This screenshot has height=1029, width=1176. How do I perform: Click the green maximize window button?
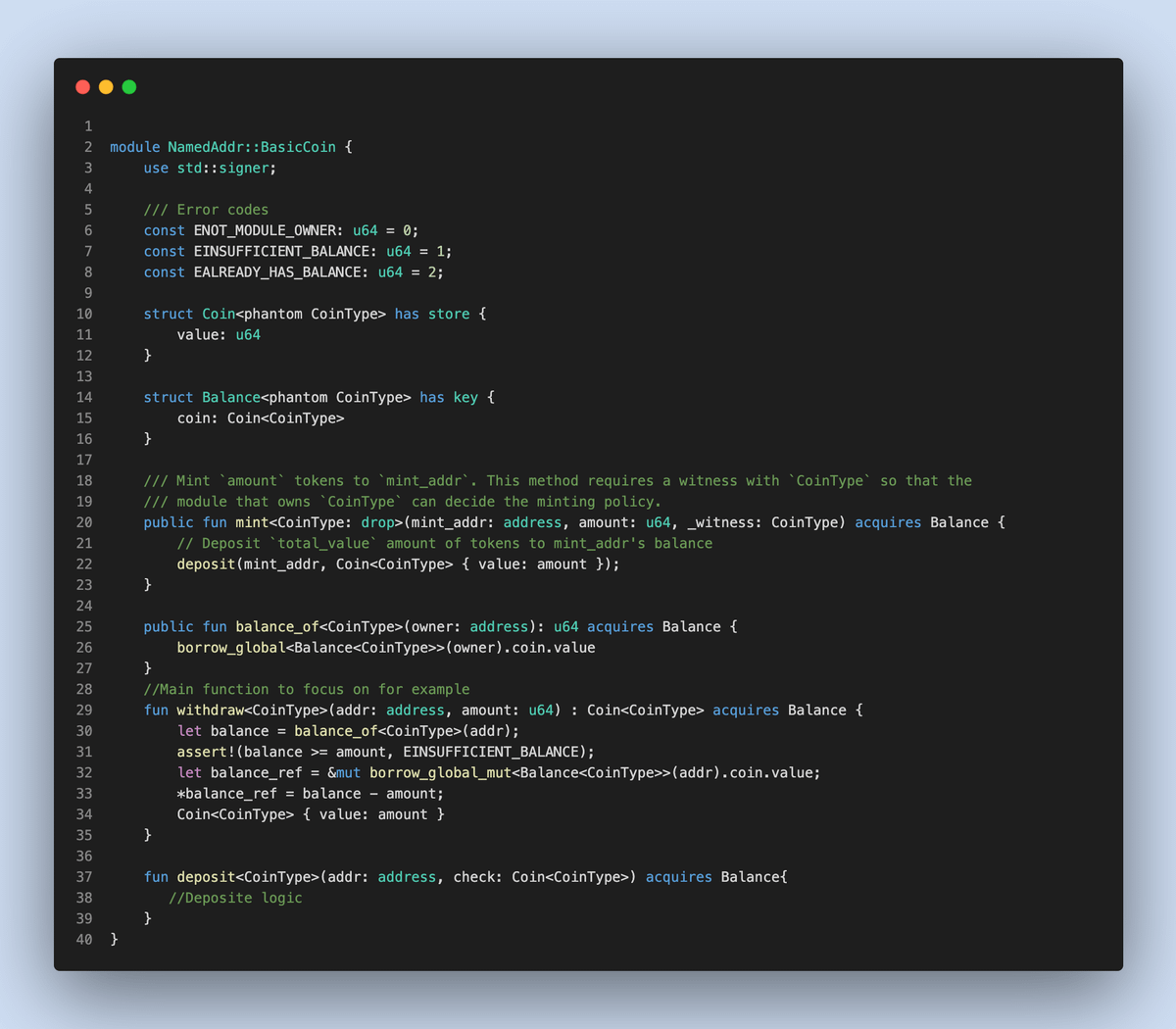click(129, 87)
